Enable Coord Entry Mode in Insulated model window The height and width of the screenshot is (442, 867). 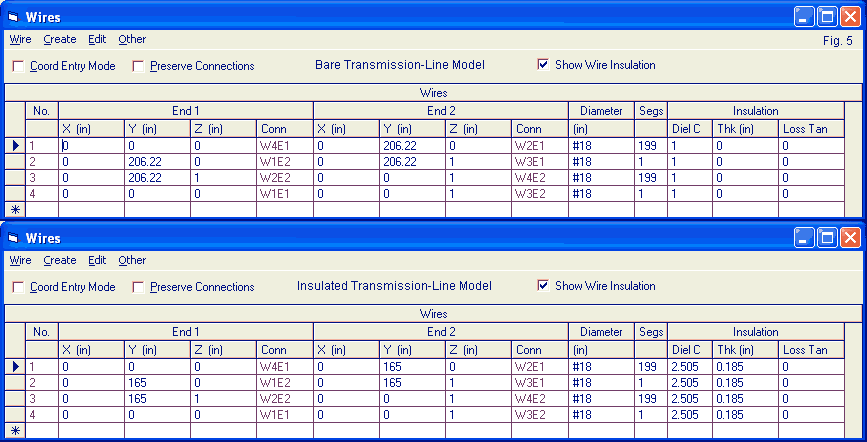[19, 287]
